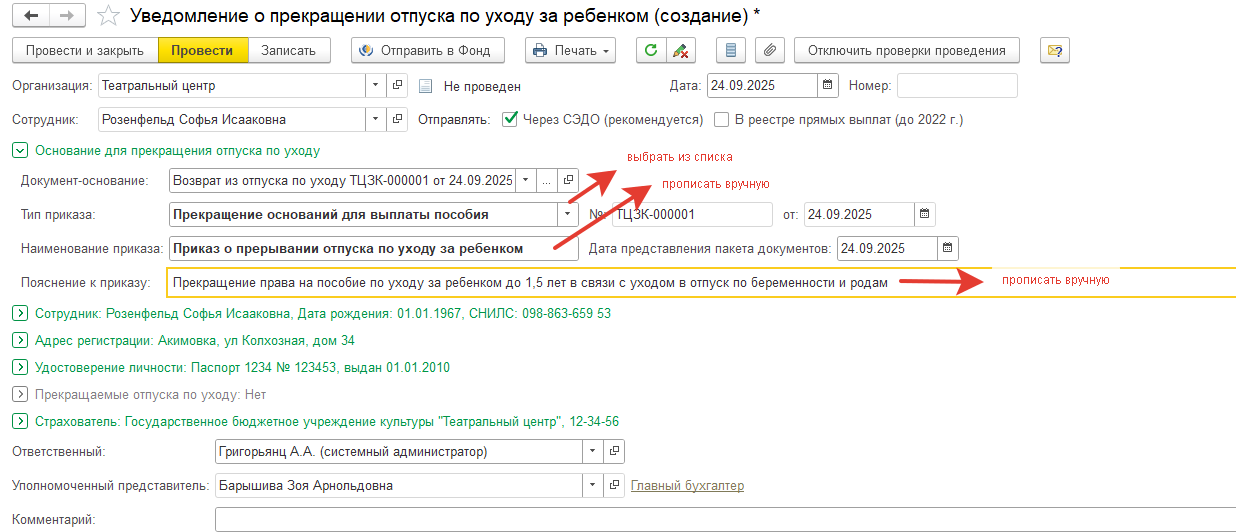Collapse Основание для прекращения отпуска section
The image size is (1236, 532).
19,151
